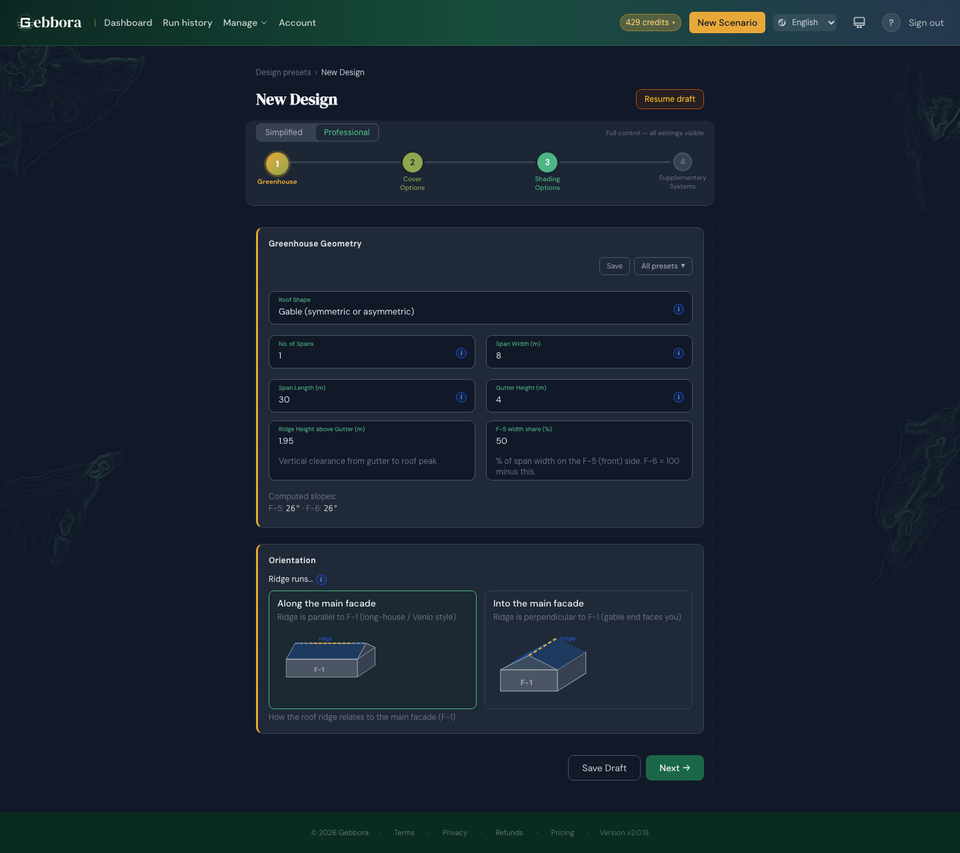Viewport: 960px width, 853px height.
Task: Switch to Professional mode
Action: coord(347,132)
